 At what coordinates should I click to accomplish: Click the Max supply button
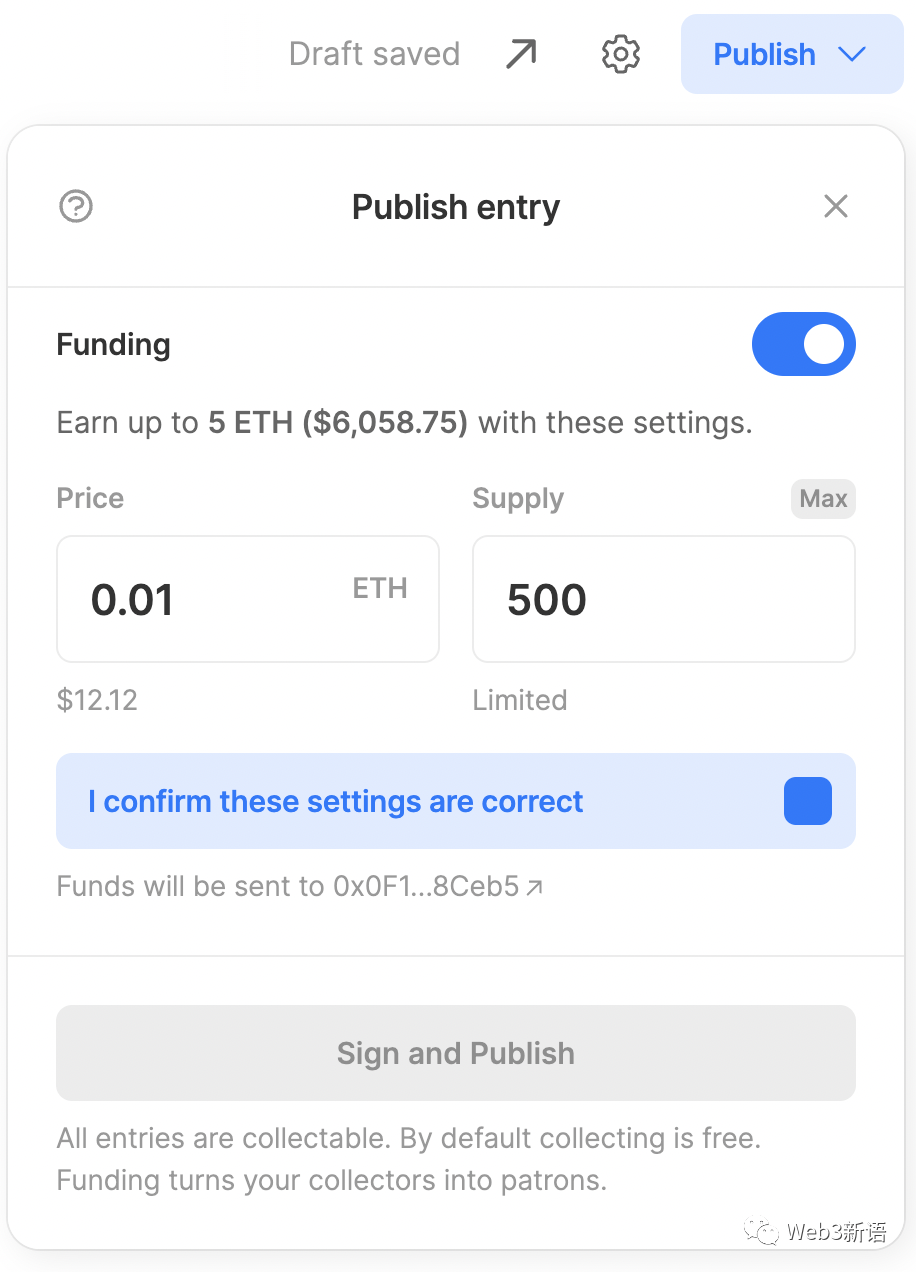coord(823,499)
